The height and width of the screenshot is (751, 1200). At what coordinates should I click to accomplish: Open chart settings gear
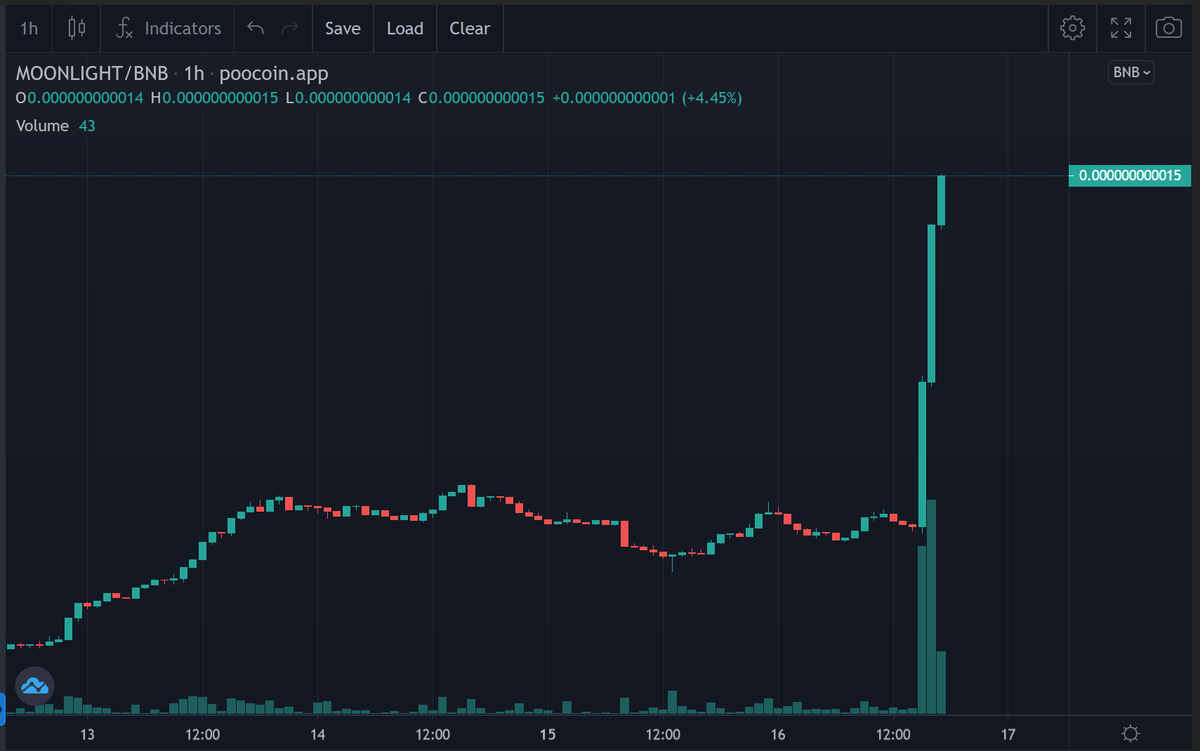point(1073,28)
